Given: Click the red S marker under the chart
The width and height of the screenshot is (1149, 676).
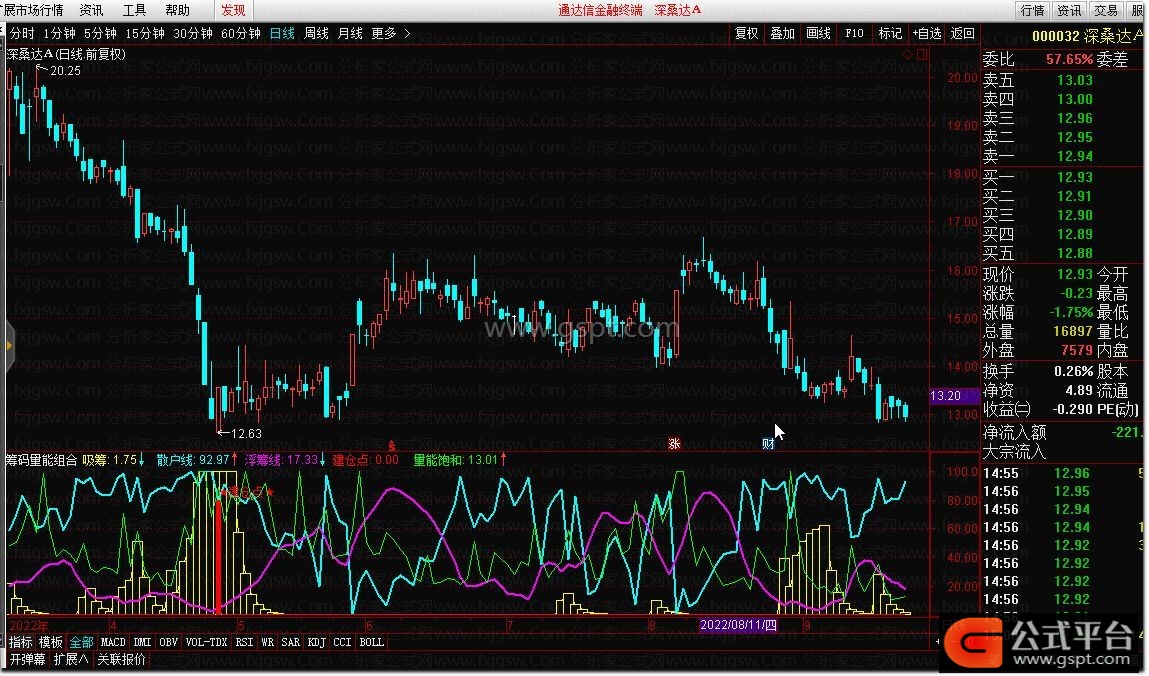Looking at the screenshot, I should pos(392,446).
